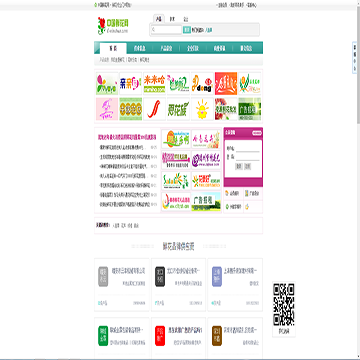Click the dark green 广告招租 tile in logo grid
This screenshot has width=360, height=360.
[x=250, y=109]
